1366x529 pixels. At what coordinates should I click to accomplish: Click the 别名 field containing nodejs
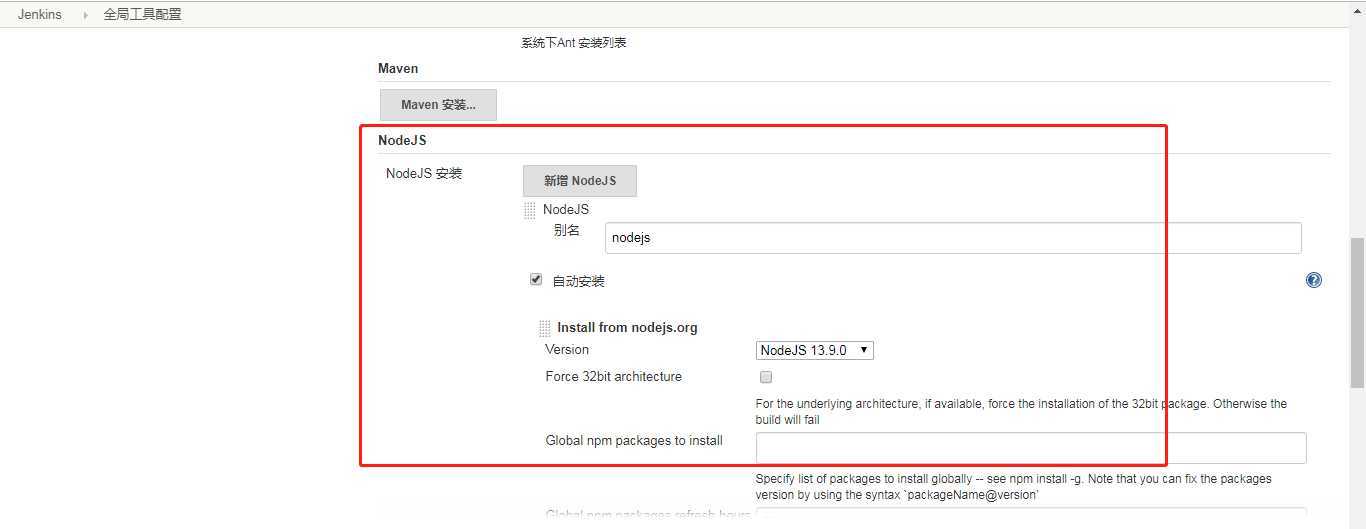[953, 238]
